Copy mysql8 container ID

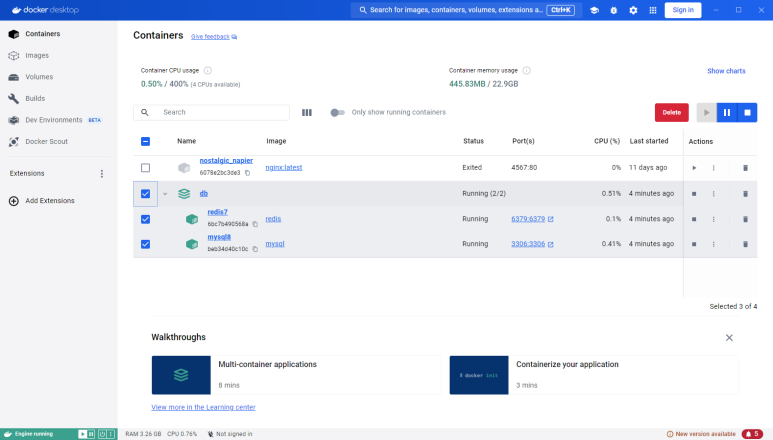255,249
